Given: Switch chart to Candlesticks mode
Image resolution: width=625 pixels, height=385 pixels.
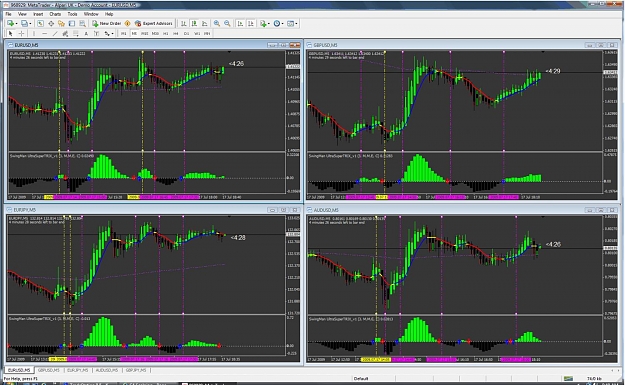Looking at the screenshot, I should click(x=194, y=24).
